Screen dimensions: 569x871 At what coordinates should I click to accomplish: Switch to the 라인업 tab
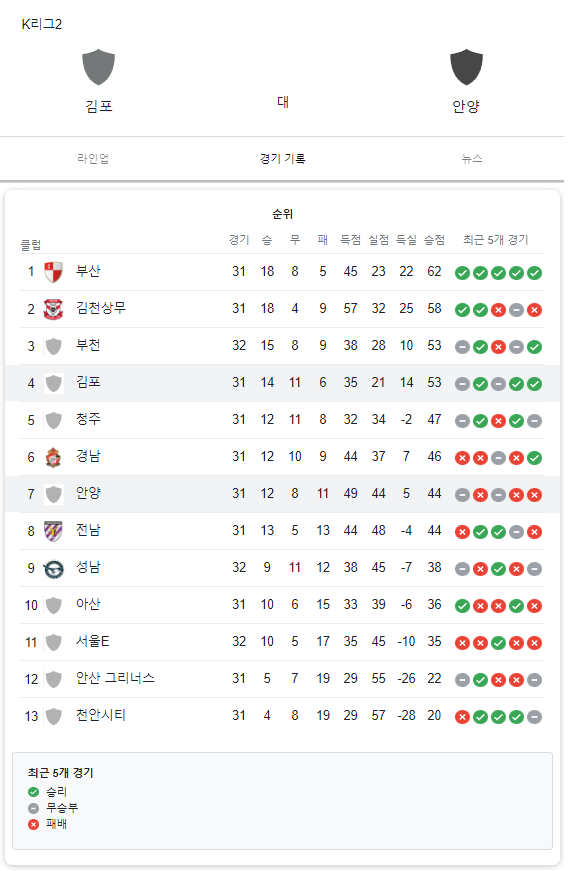point(93,158)
